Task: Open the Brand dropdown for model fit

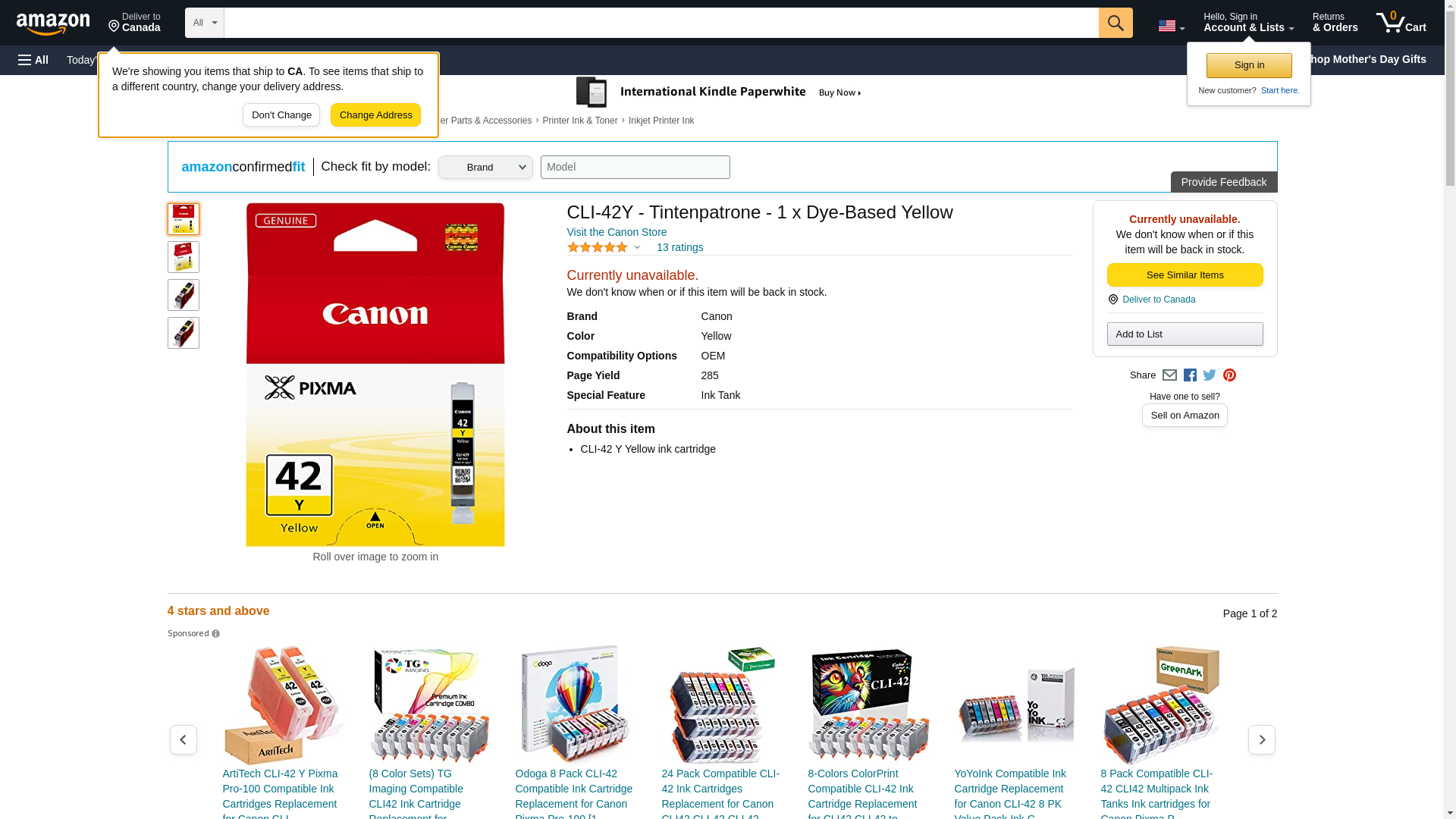Action: [485, 168]
